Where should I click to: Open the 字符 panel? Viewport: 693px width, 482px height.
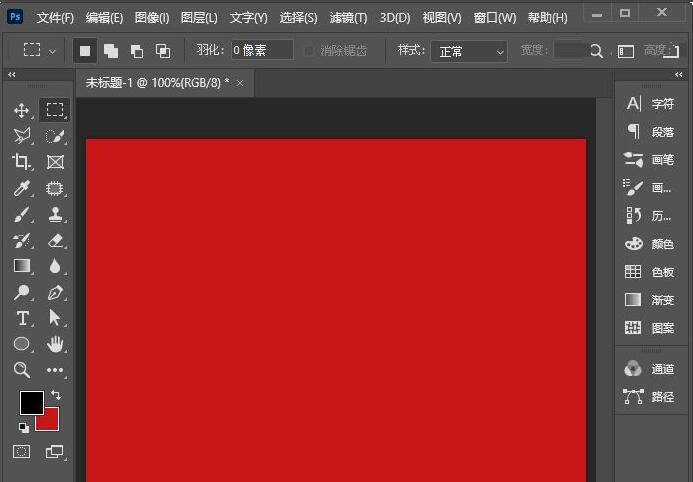click(x=650, y=103)
